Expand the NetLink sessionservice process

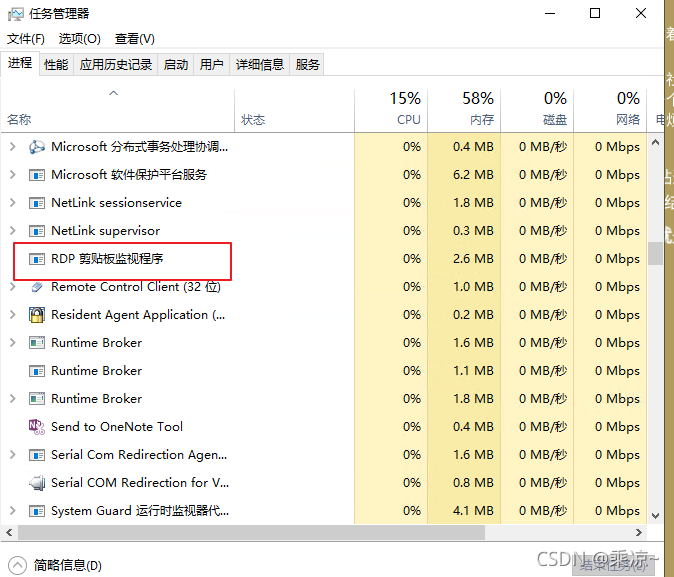click(12, 203)
